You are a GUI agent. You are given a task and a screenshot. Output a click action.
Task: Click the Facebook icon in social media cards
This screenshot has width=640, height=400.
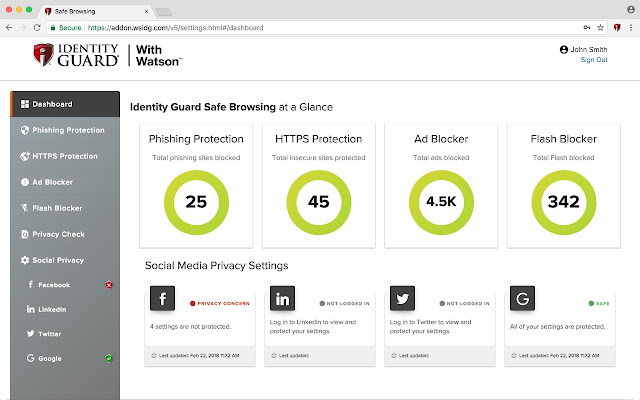162,300
